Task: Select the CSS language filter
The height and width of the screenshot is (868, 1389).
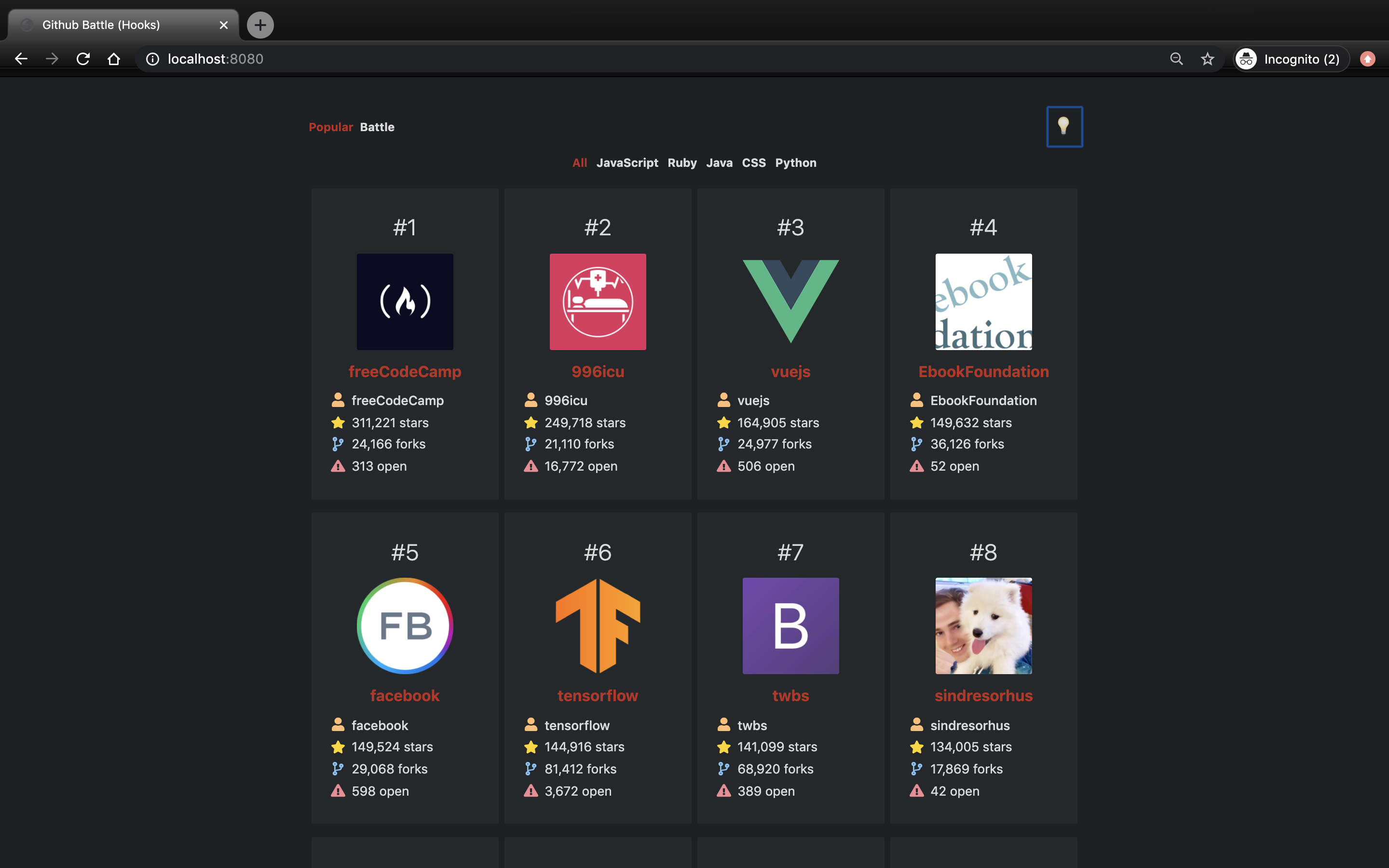Action: (754, 163)
